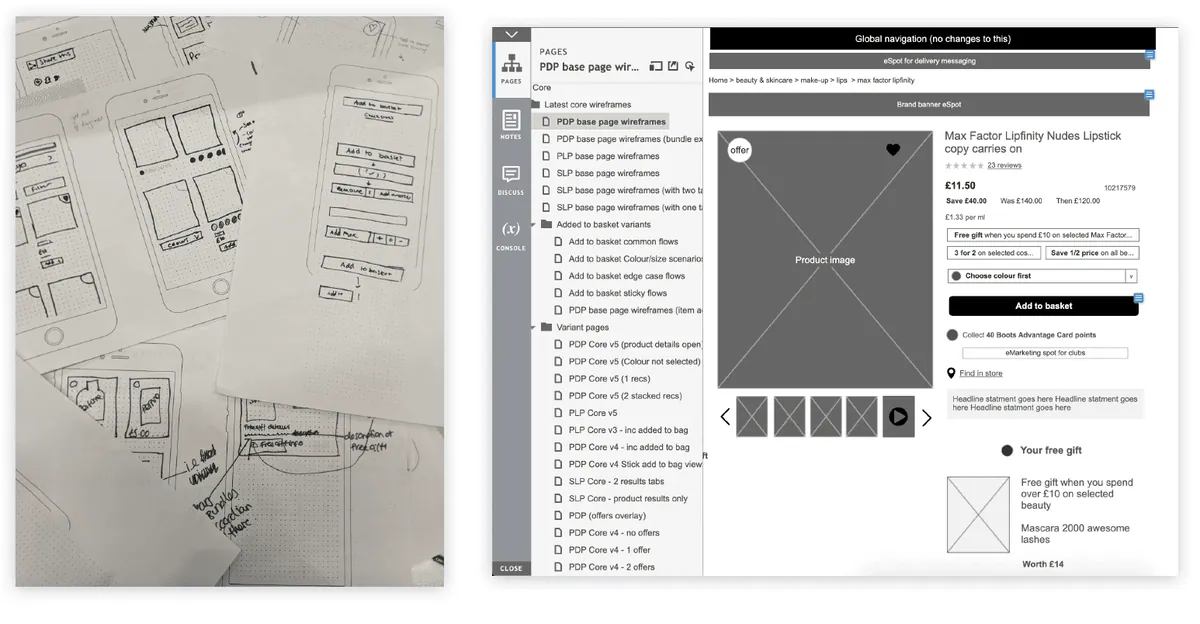Click the Global navigation bar

point(932,39)
